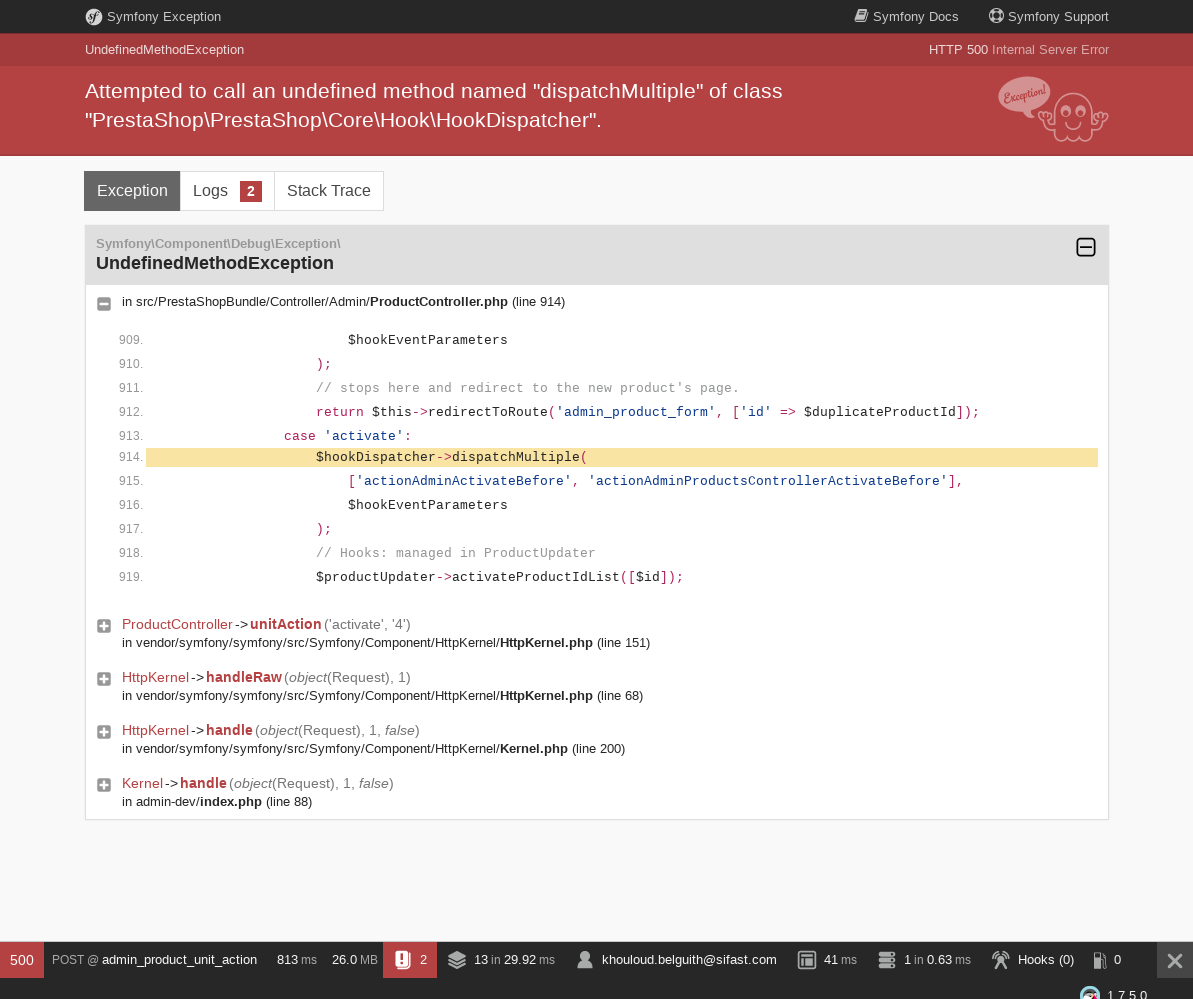Open the Logs tab
This screenshot has width=1193, height=999.
[x=211, y=190]
